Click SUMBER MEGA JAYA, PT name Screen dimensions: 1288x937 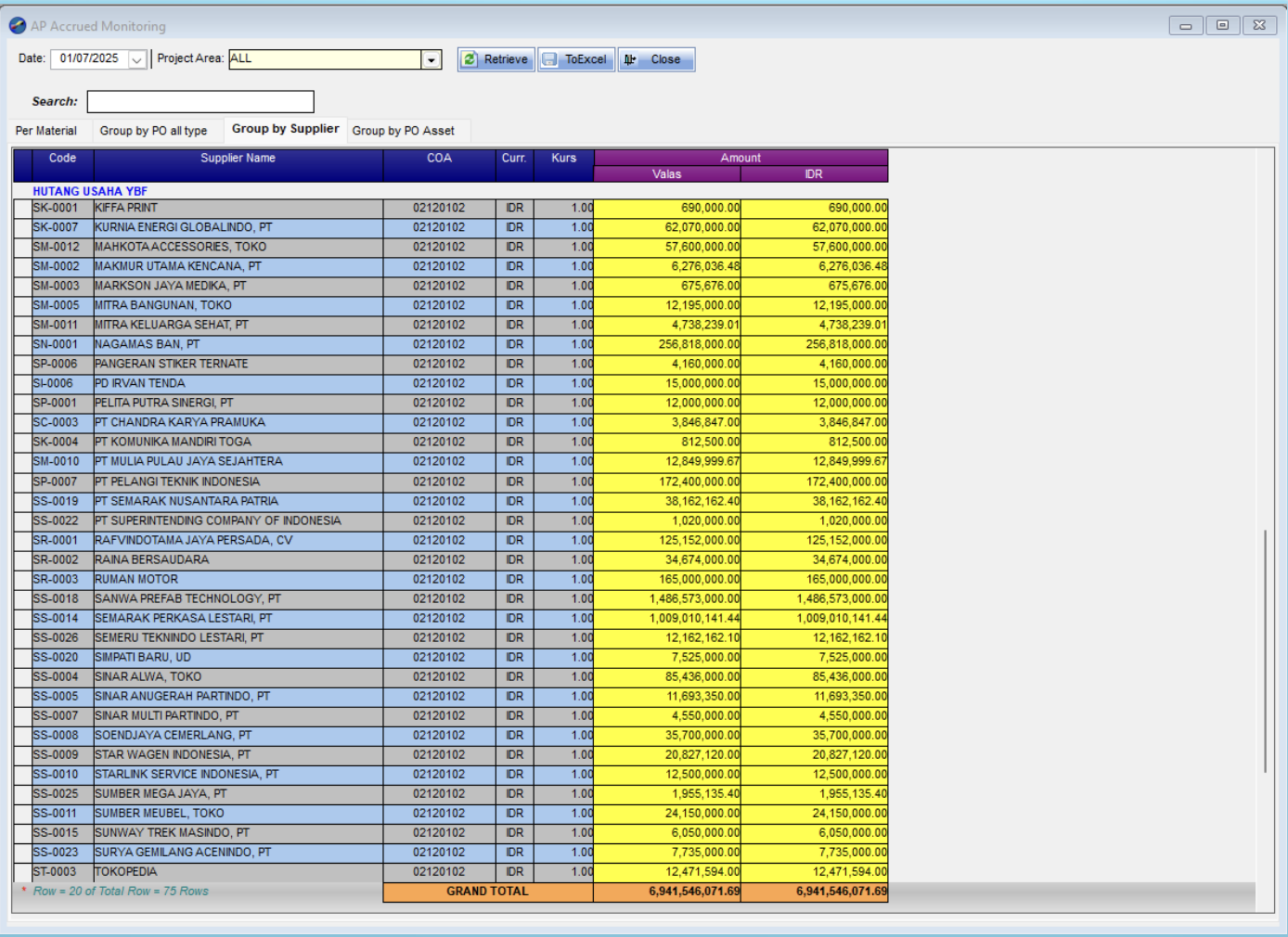pyautogui.click(x=161, y=793)
